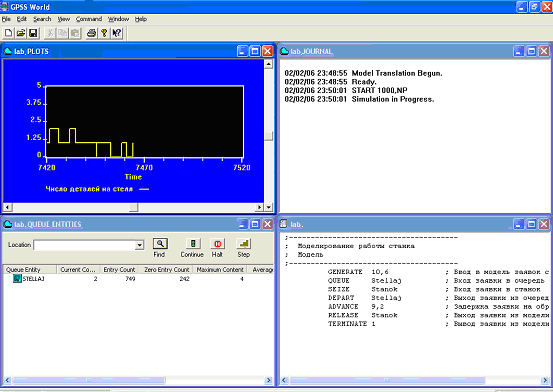553x392 pixels.
Task: Select the STELLAJ queue entity row
Action: (138, 279)
